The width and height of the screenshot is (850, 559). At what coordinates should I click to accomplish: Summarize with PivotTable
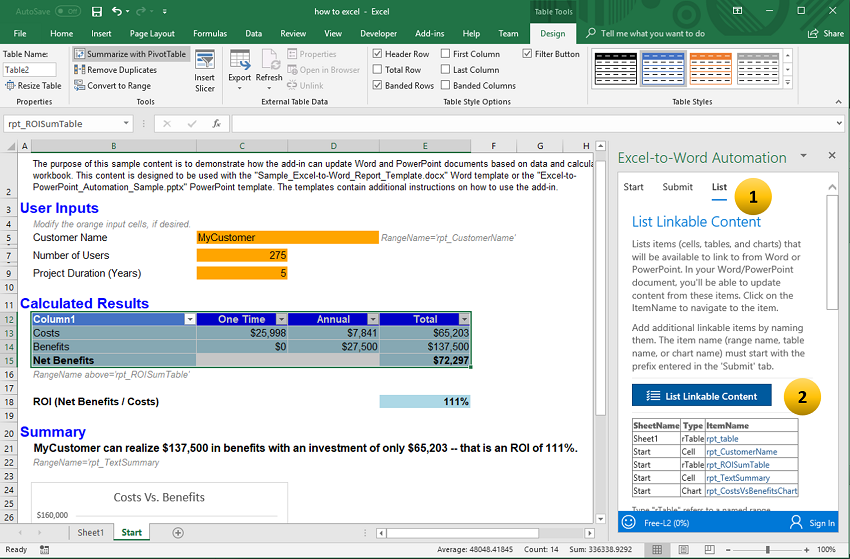point(131,54)
